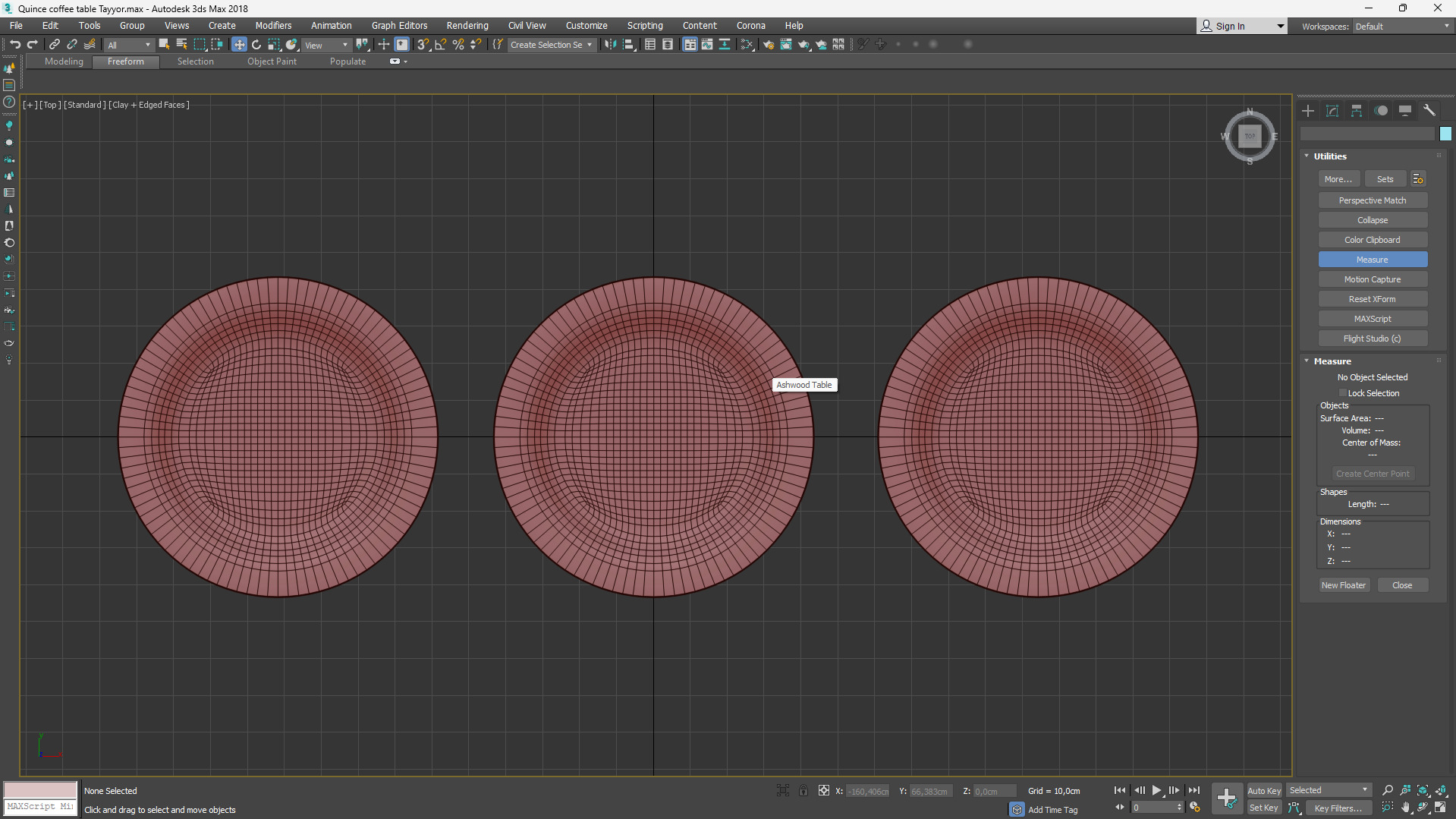Collapse the Measure rollout

click(1307, 361)
